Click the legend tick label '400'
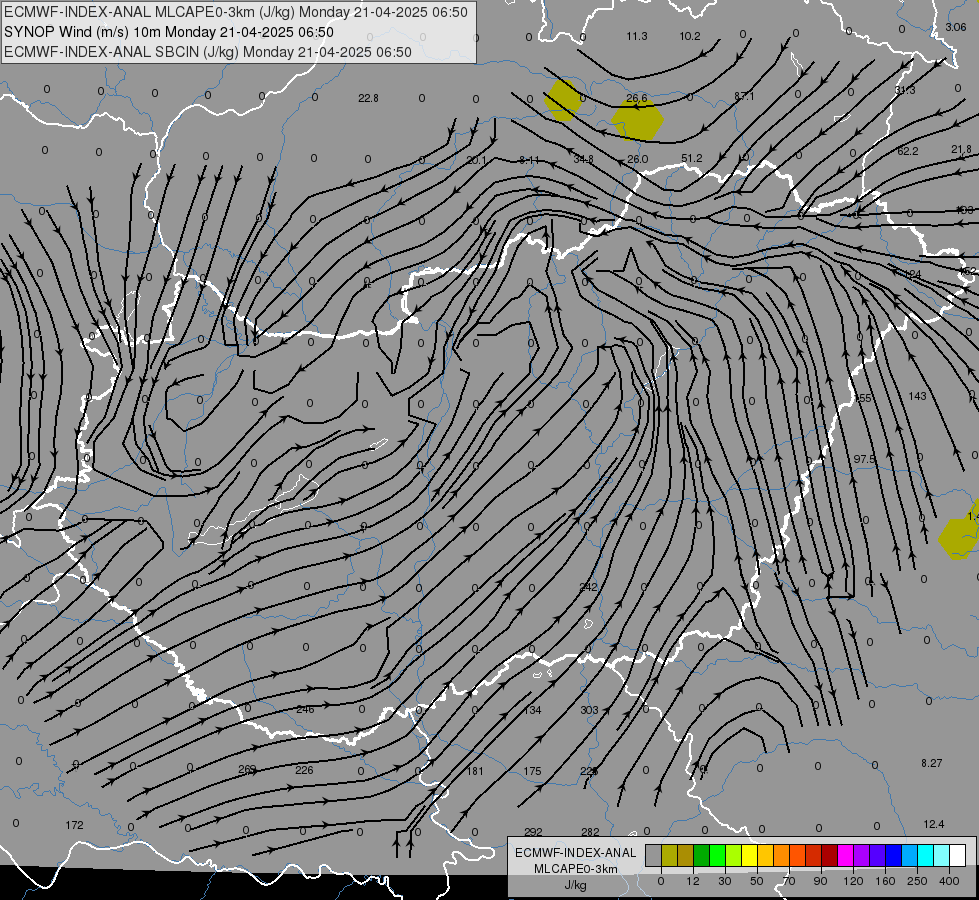This screenshot has height=900, width=979. 949,881
